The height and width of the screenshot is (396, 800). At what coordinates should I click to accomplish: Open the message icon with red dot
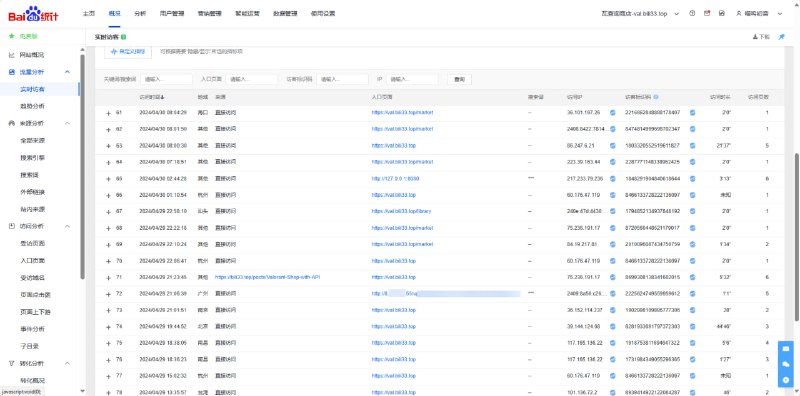coord(707,14)
